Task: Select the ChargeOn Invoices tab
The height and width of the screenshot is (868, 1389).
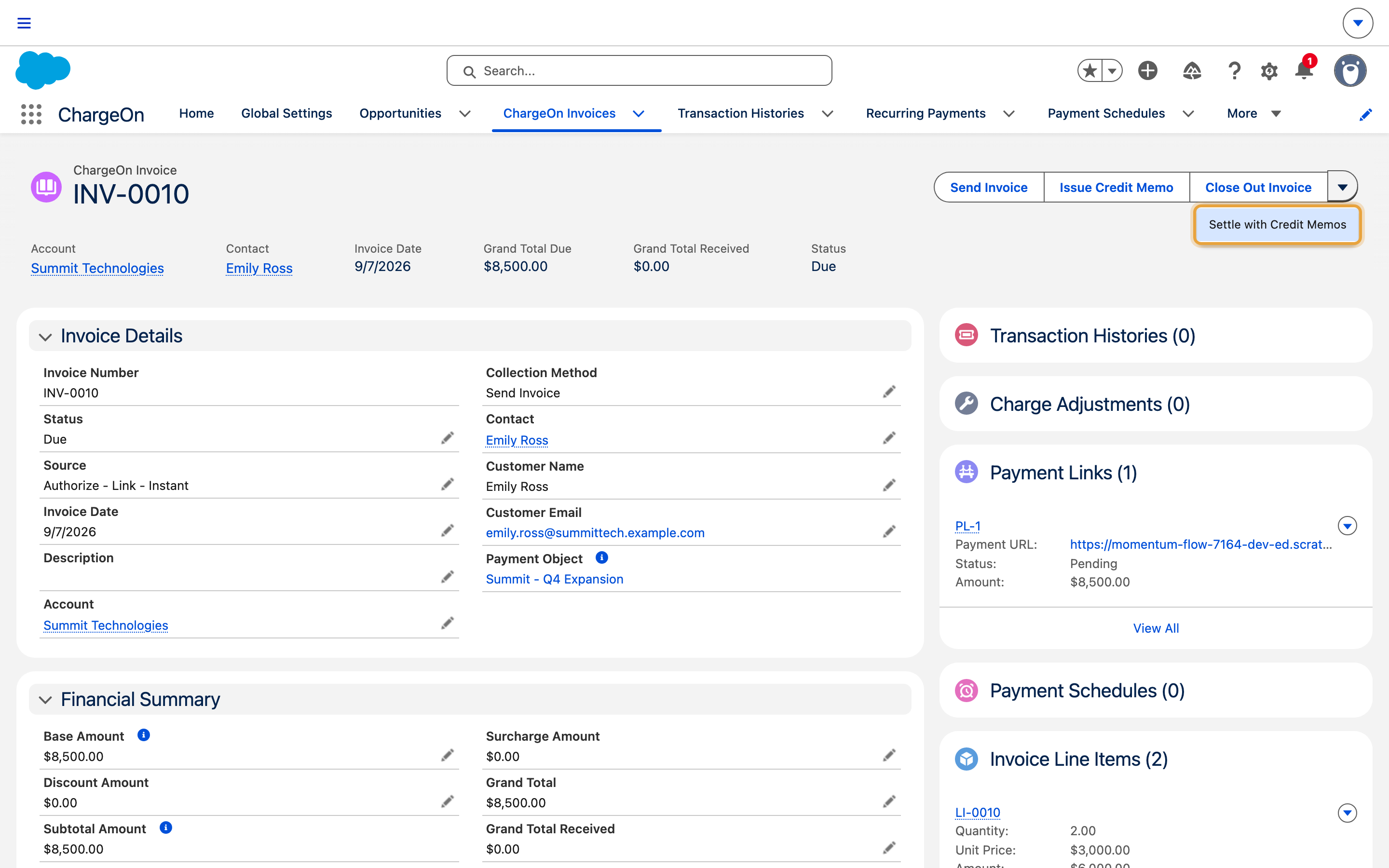Action: pyautogui.click(x=559, y=114)
